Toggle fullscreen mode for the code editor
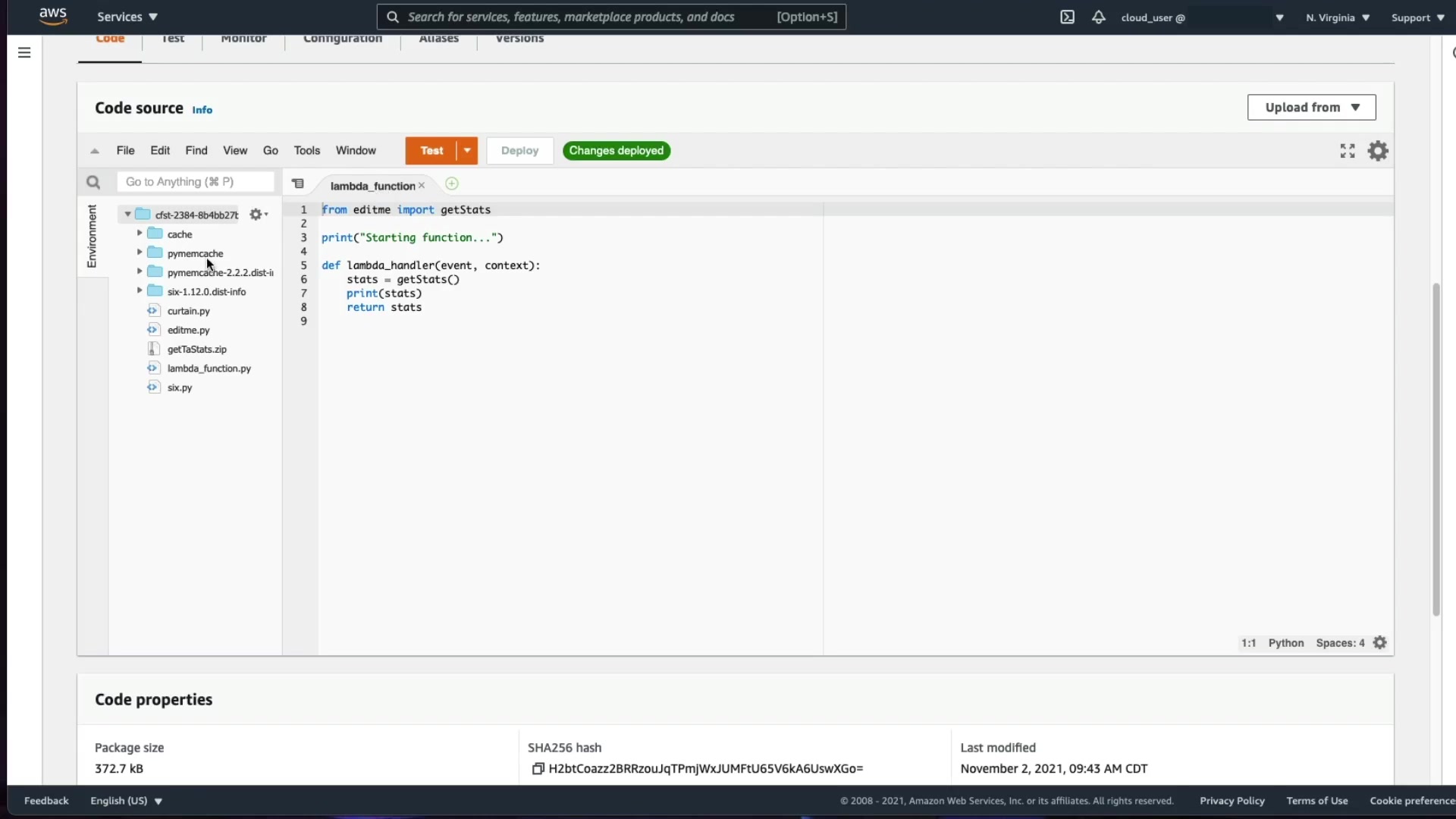Screen dimensions: 1456x819 [1347, 151]
